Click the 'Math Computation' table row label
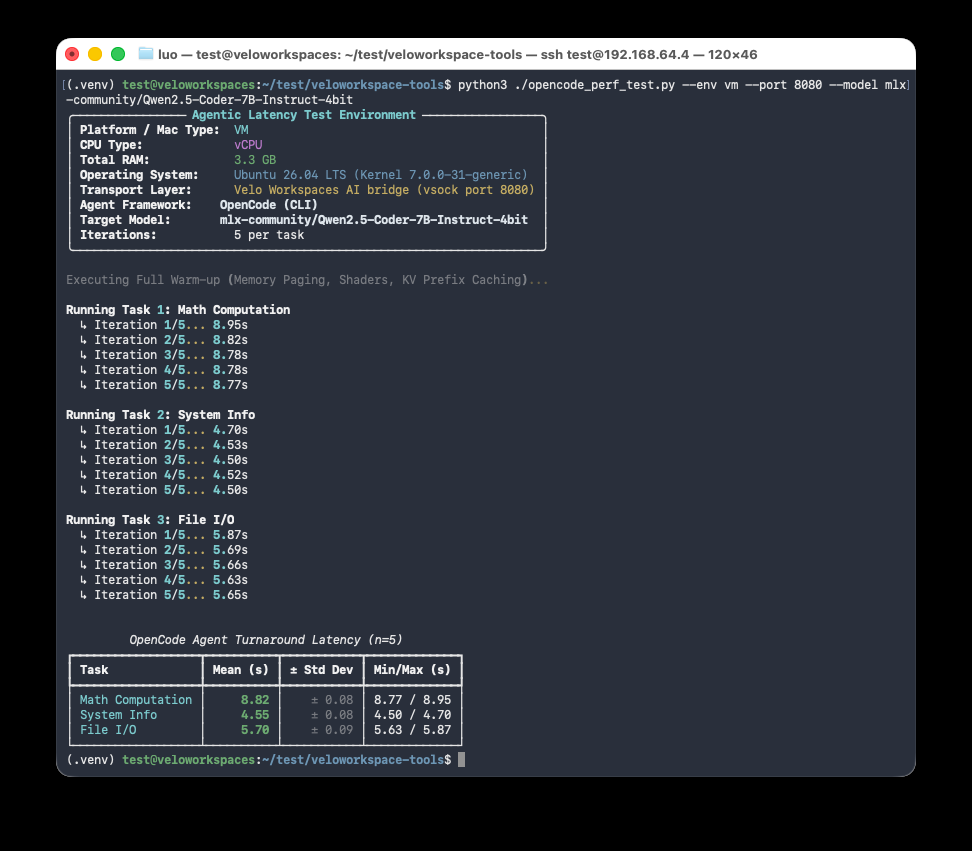The height and width of the screenshot is (851, 972). click(x=136, y=700)
